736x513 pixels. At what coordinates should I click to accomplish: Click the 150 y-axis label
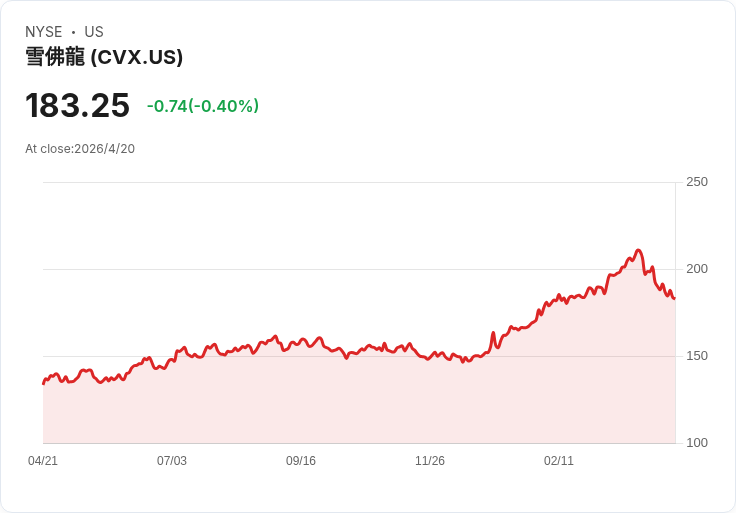[697, 356]
